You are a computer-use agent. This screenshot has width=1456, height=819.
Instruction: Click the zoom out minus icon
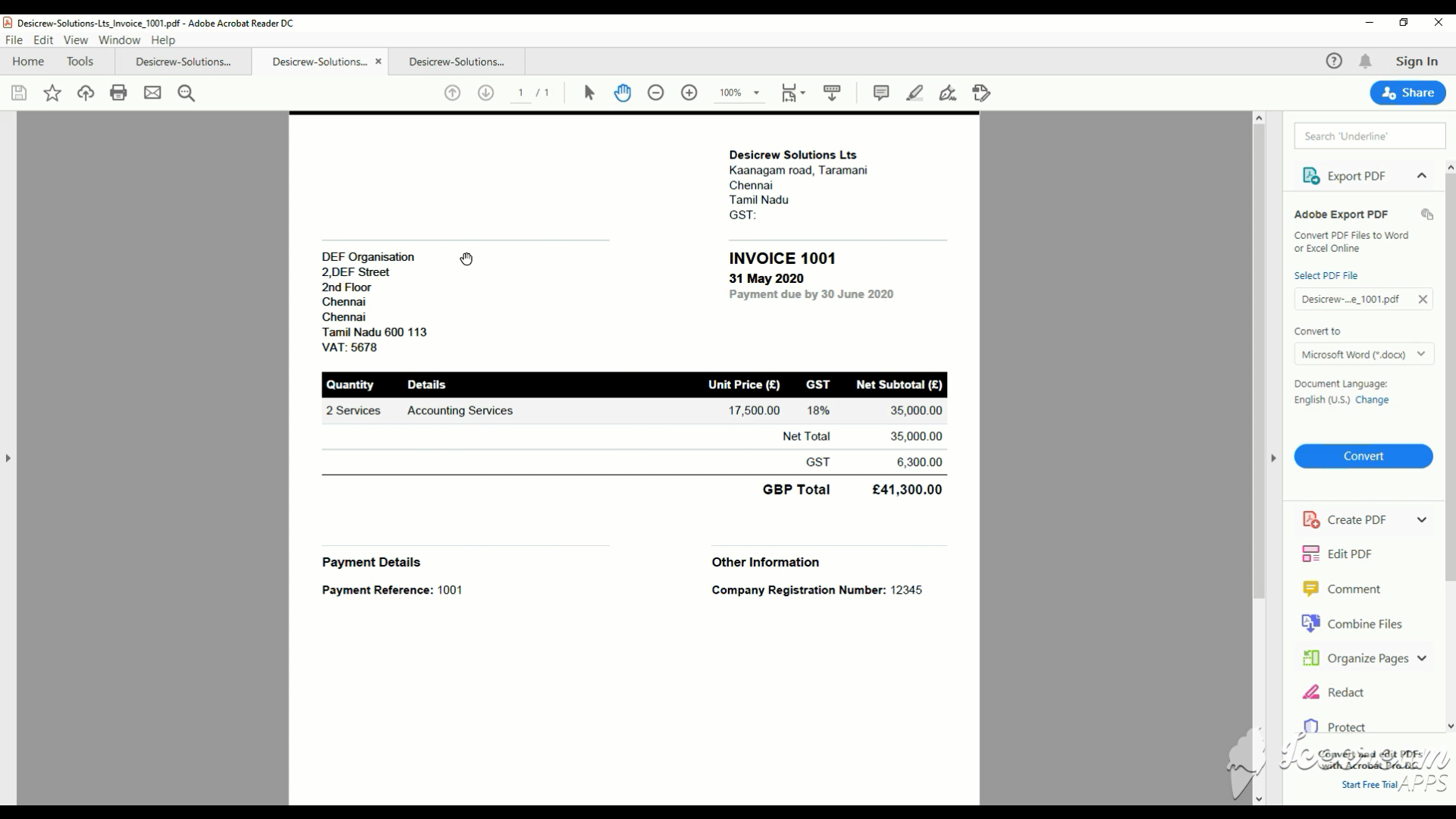pos(655,93)
